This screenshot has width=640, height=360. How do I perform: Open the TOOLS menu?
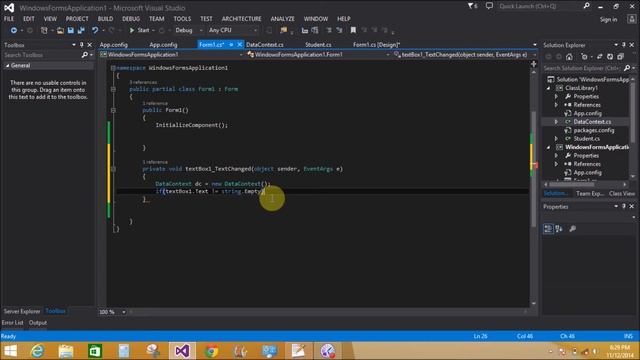[182, 19]
